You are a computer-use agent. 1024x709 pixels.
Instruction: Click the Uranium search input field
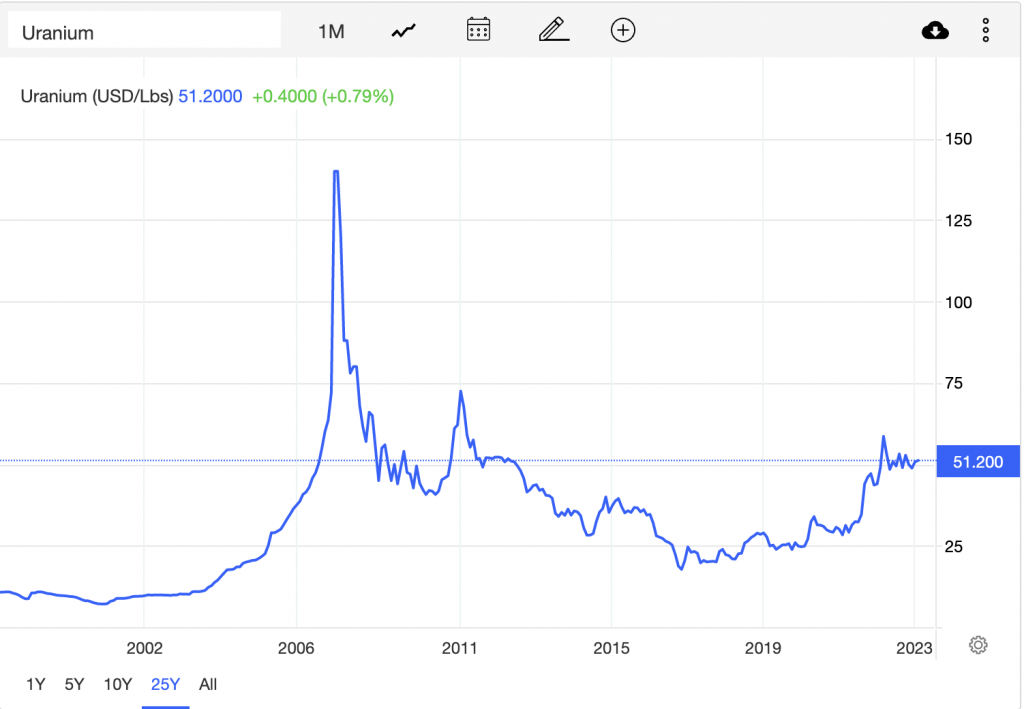pos(144,31)
